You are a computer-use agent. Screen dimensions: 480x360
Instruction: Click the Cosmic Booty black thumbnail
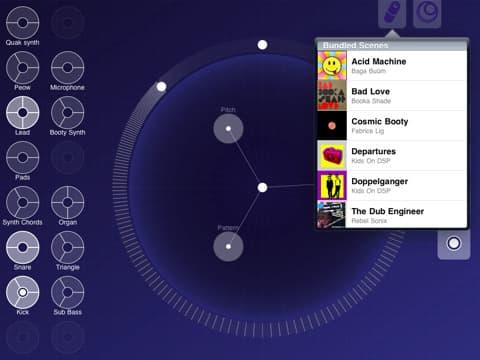pyautogui.click(x=332, y=126)
